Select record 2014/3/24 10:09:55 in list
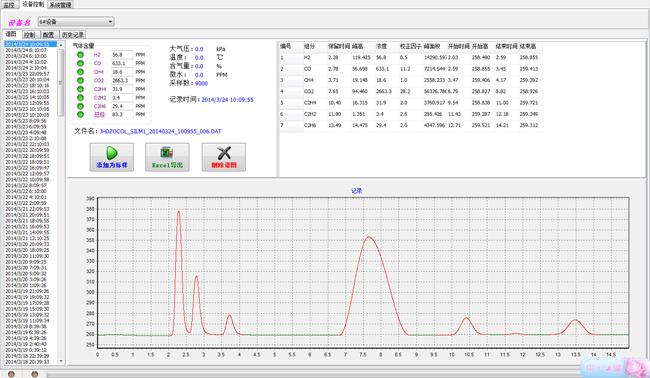The width and height of the screenshot is (650, 378). click(x=31, y=44)
